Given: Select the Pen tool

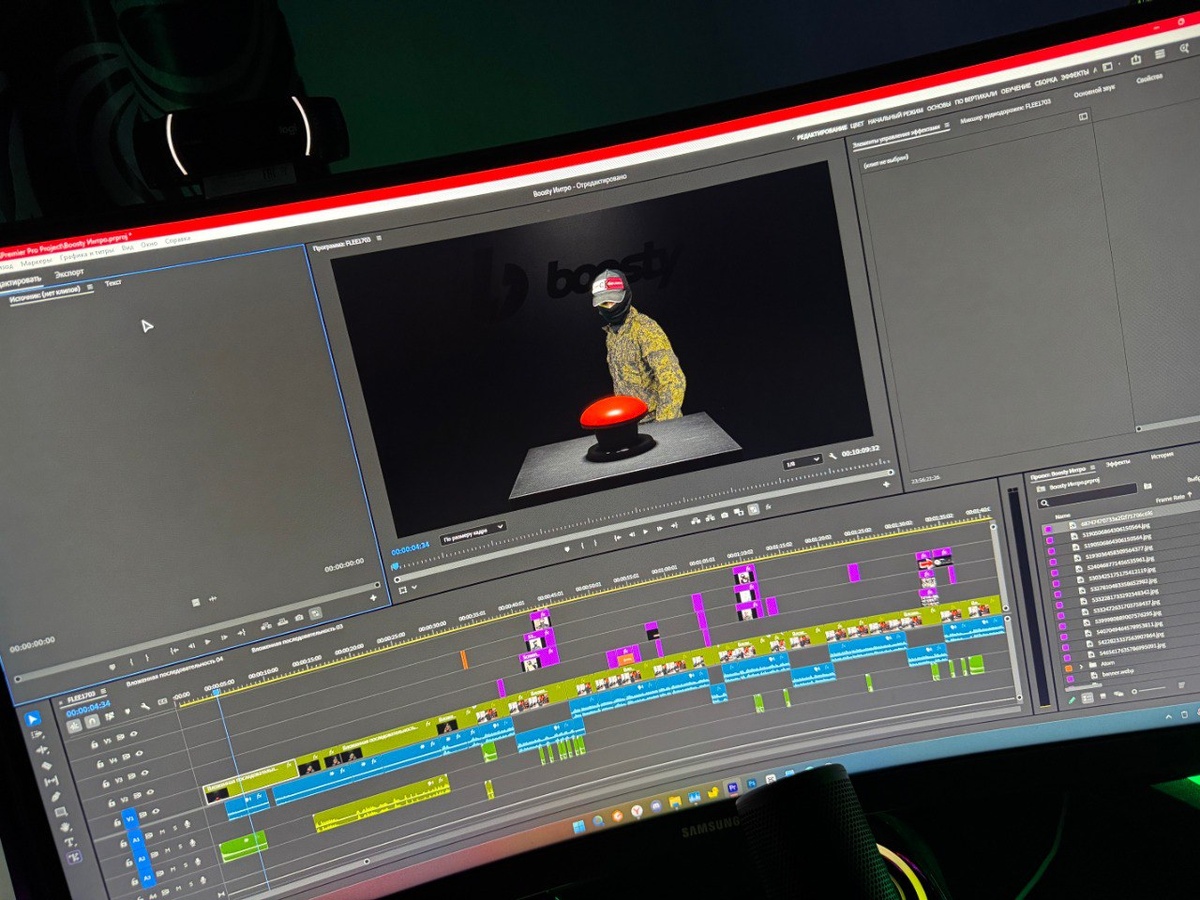Looking at the screenshot, I should click(x=56, y=796).
